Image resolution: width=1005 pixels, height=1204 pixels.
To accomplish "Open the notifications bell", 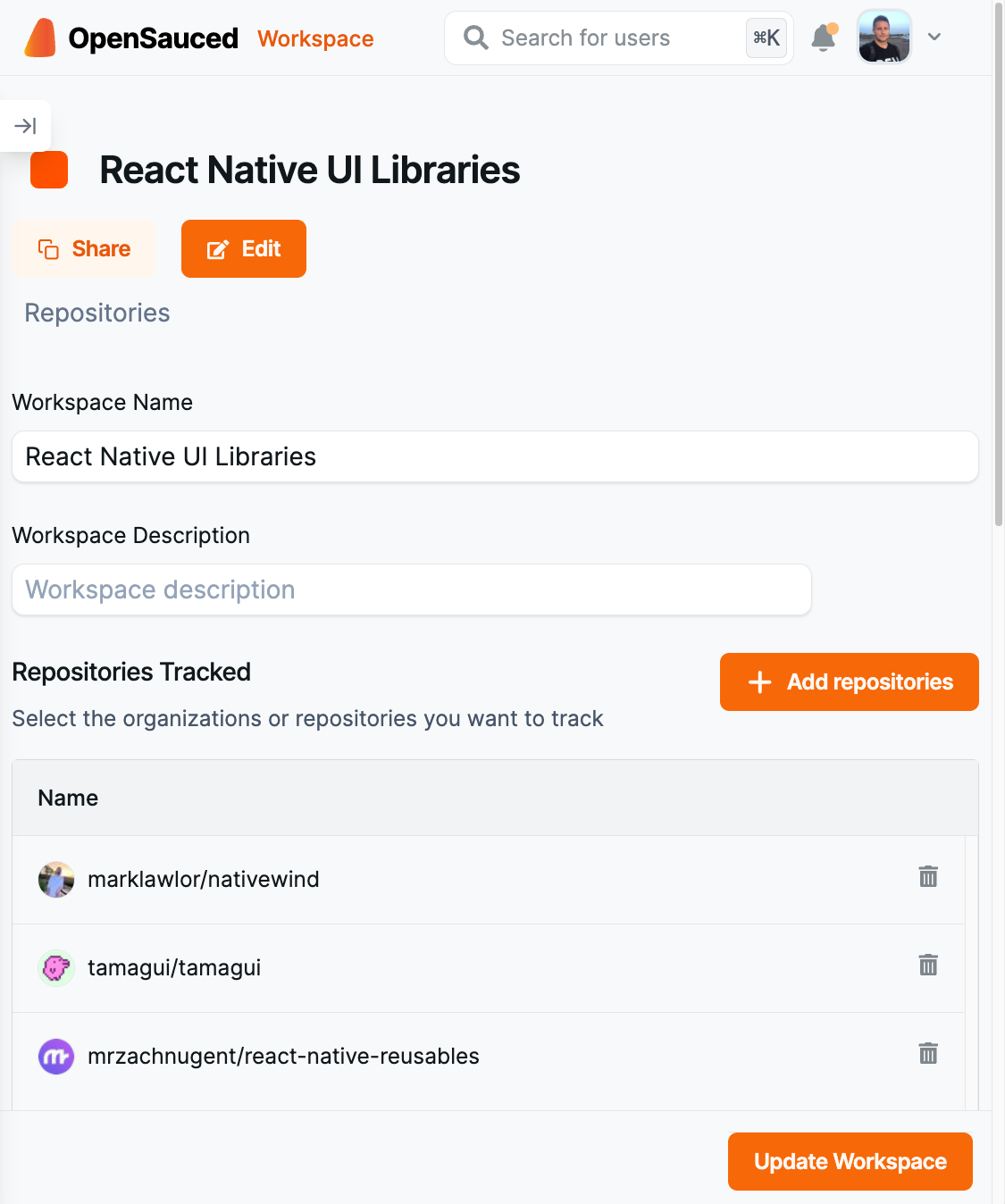I will coord(822,38).
